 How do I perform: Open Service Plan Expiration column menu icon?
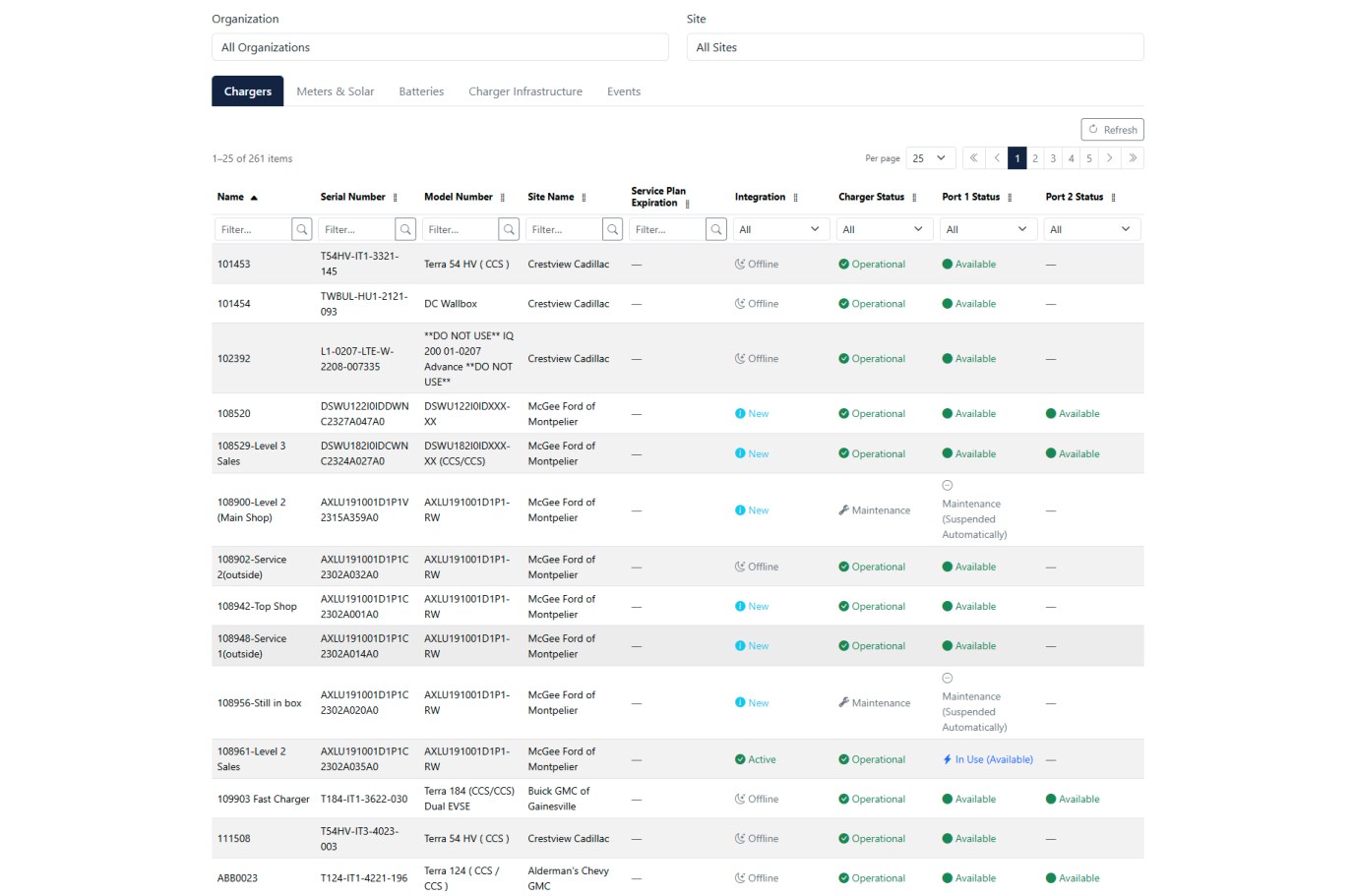[x=688, y=204]
